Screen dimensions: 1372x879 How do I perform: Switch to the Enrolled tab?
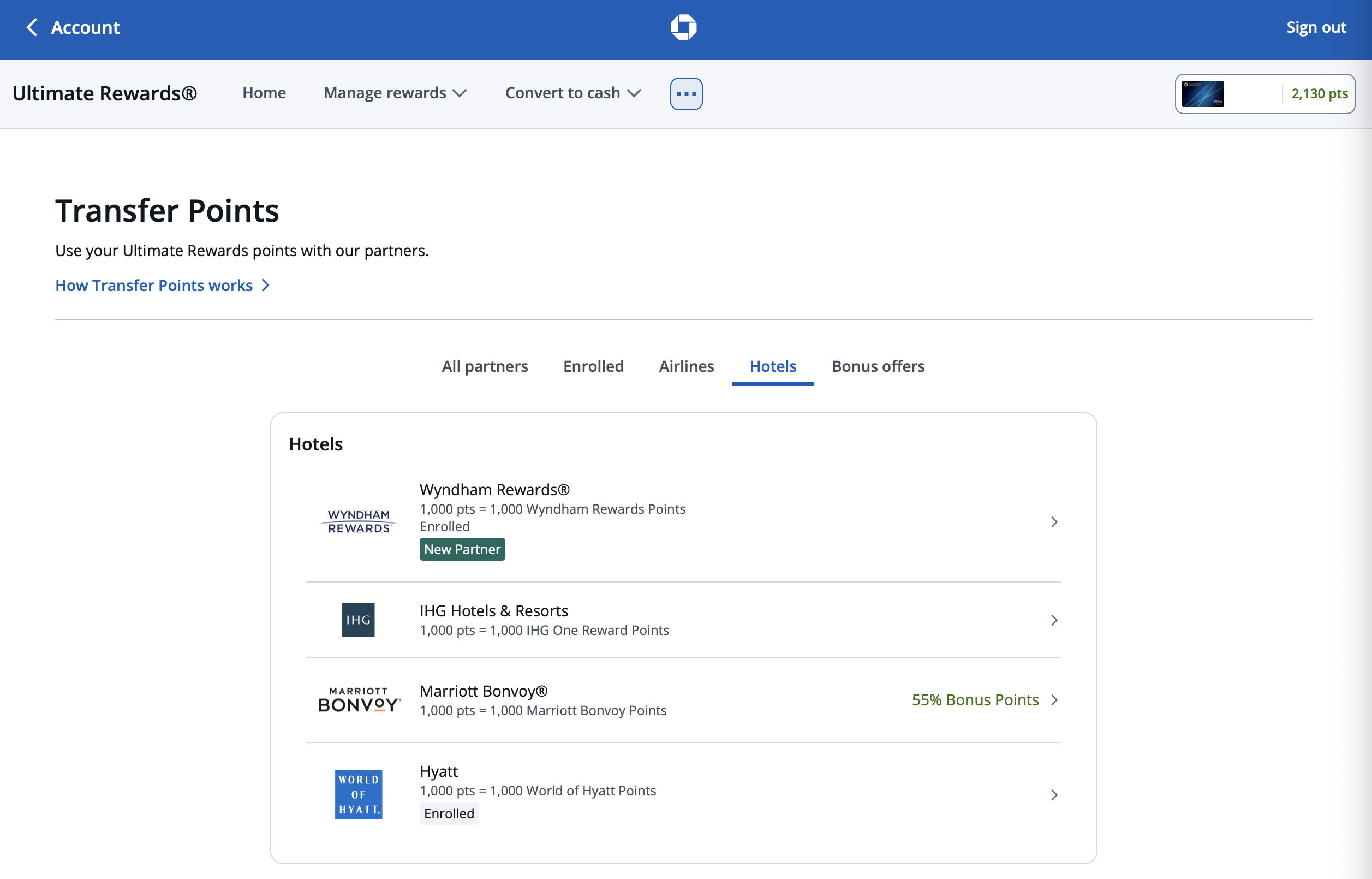(x=593, y=366)
